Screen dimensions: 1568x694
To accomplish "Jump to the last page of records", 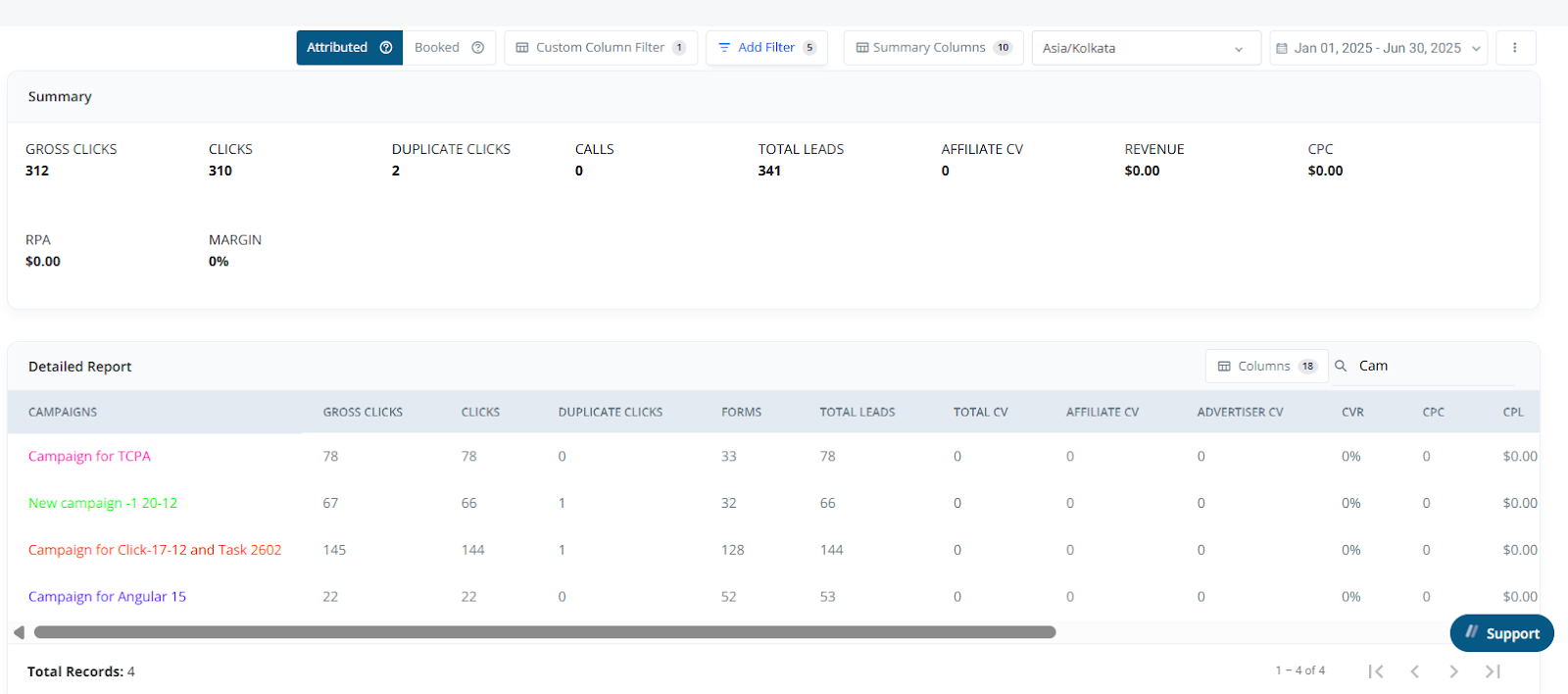I will tap(1493, 671).
